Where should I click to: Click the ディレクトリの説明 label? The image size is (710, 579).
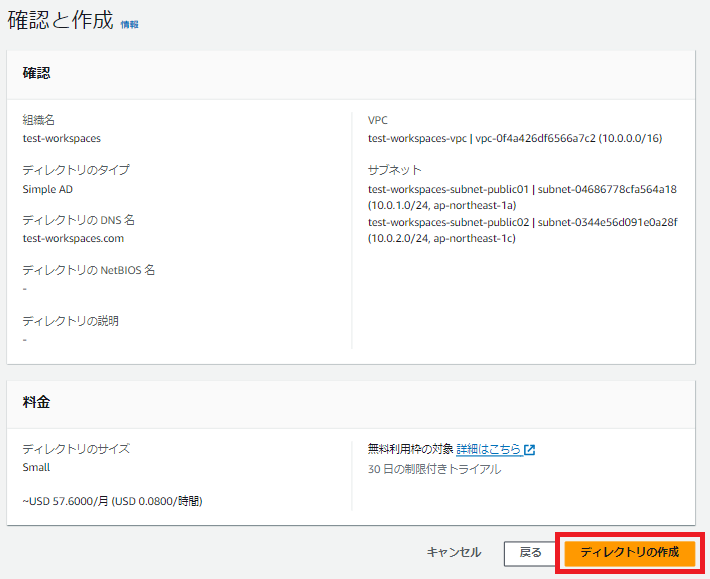(x=71, y=321)
